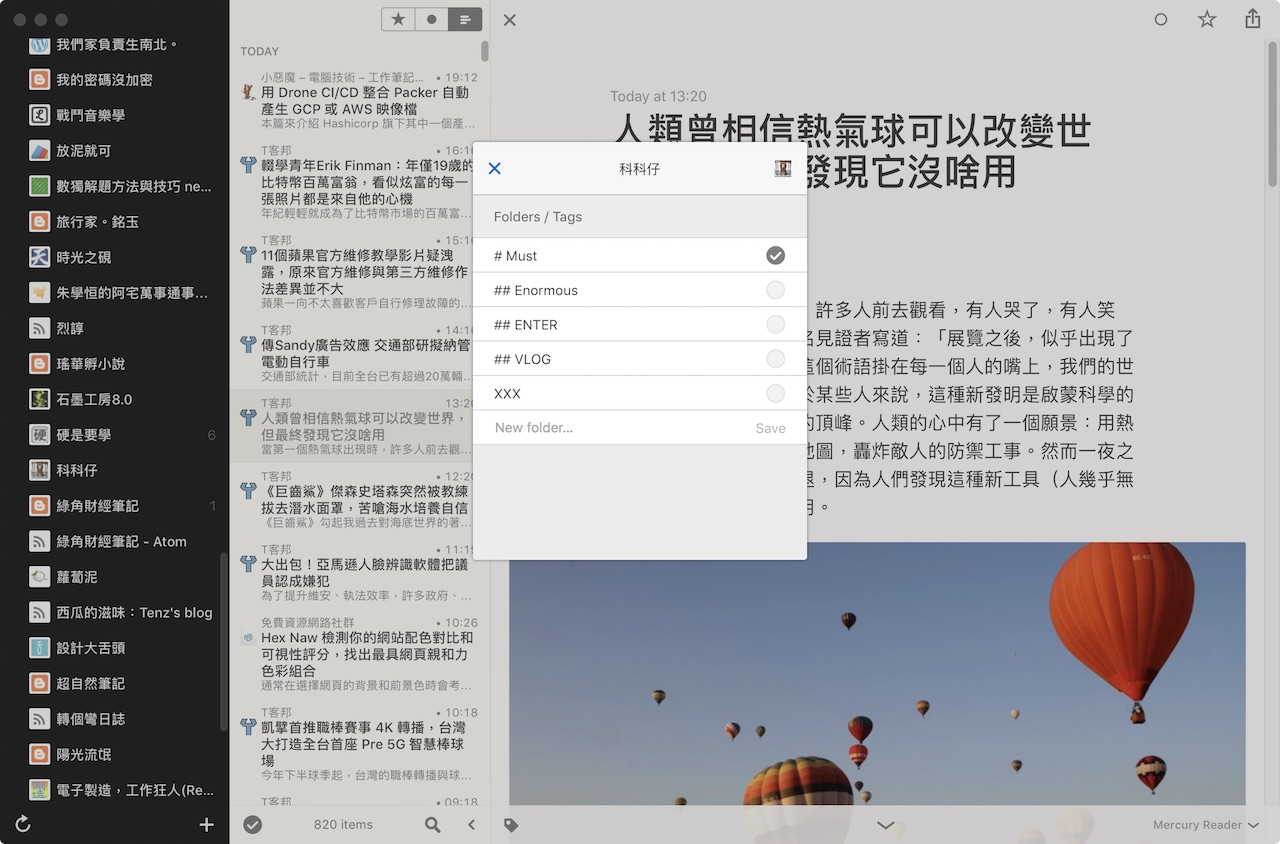
Task: Close the Folders / Tags popup
Action: [x=494, y=169]
